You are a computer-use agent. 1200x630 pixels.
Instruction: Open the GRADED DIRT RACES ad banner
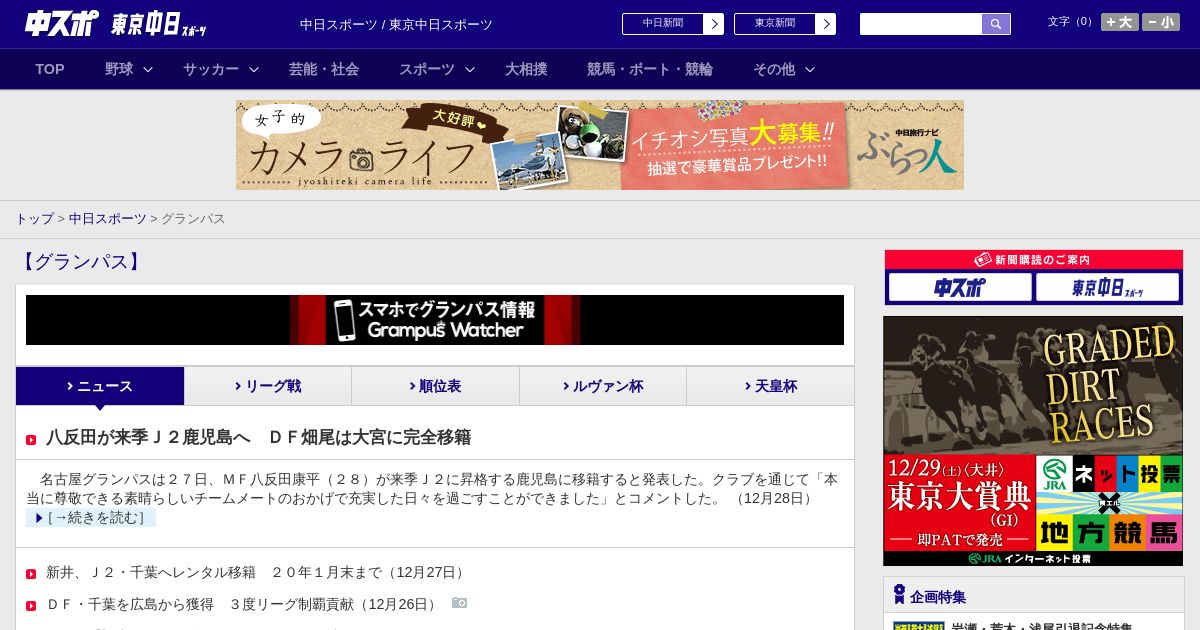1033,441
